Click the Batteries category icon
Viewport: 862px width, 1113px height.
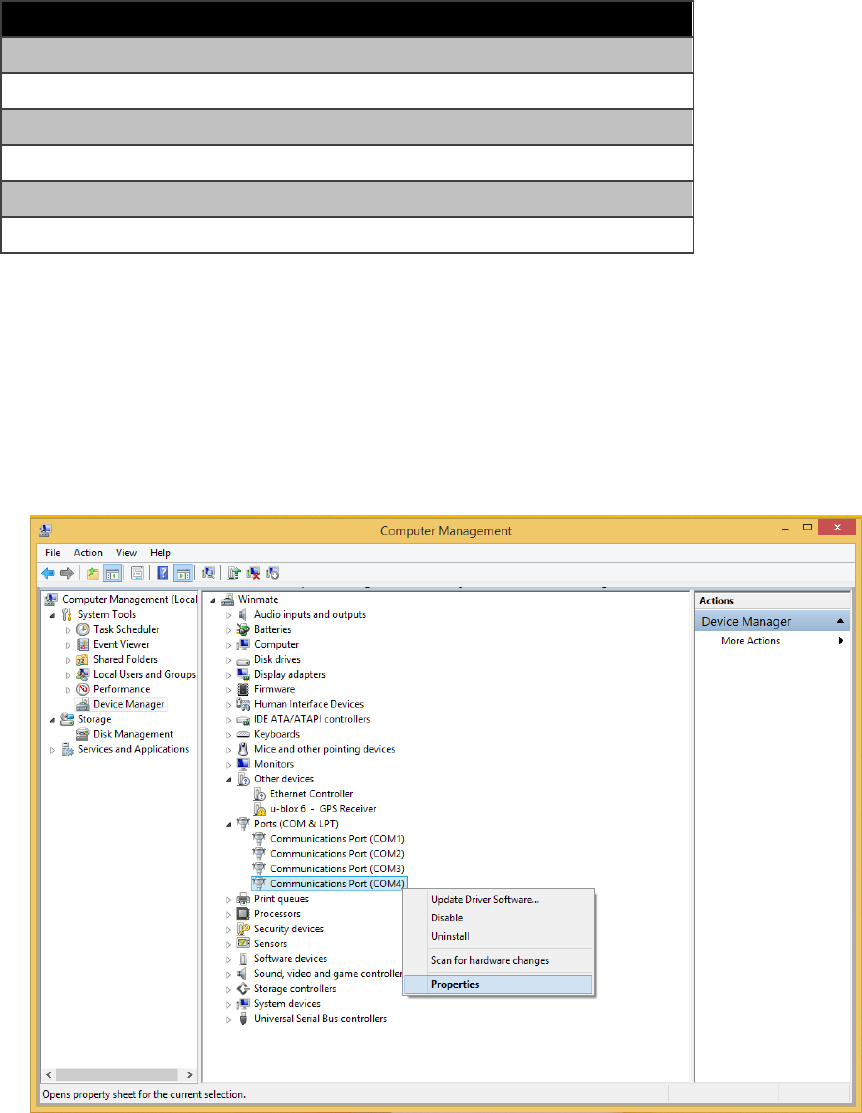[x=243, y=630]
